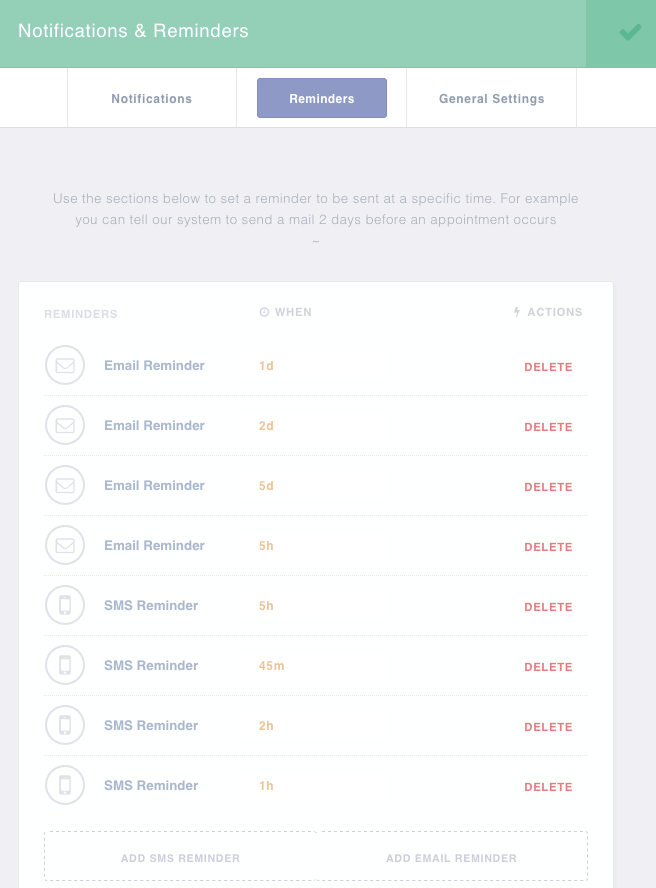Screen dimensions: 656x888
Task: Click the green checkmark save icon
Action: 630,33
